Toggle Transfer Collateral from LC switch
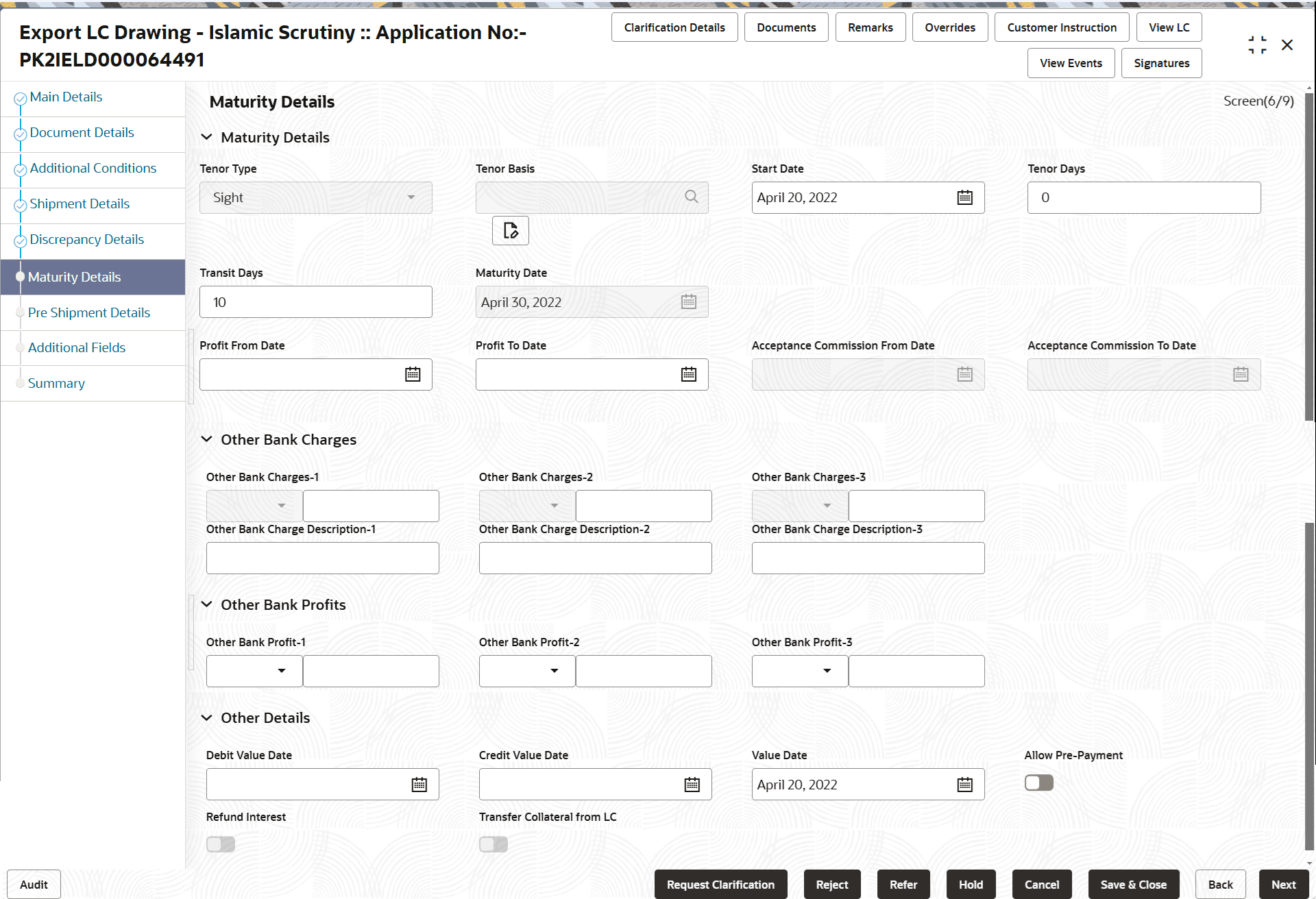1316x899 pixels. point(493,844)
